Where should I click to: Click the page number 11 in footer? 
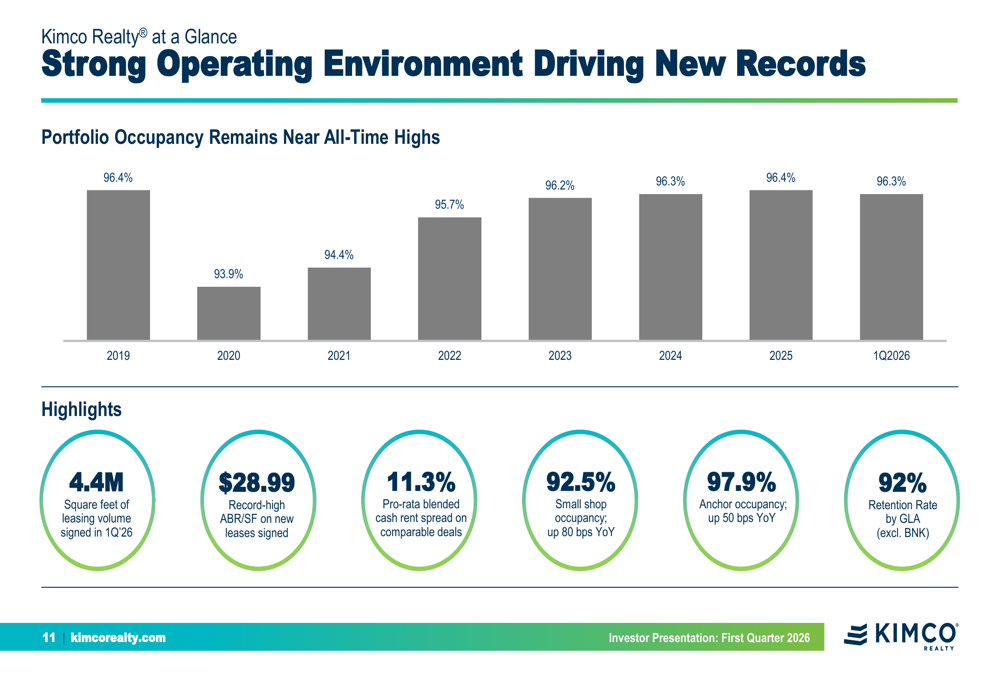(x=45, y=638)
